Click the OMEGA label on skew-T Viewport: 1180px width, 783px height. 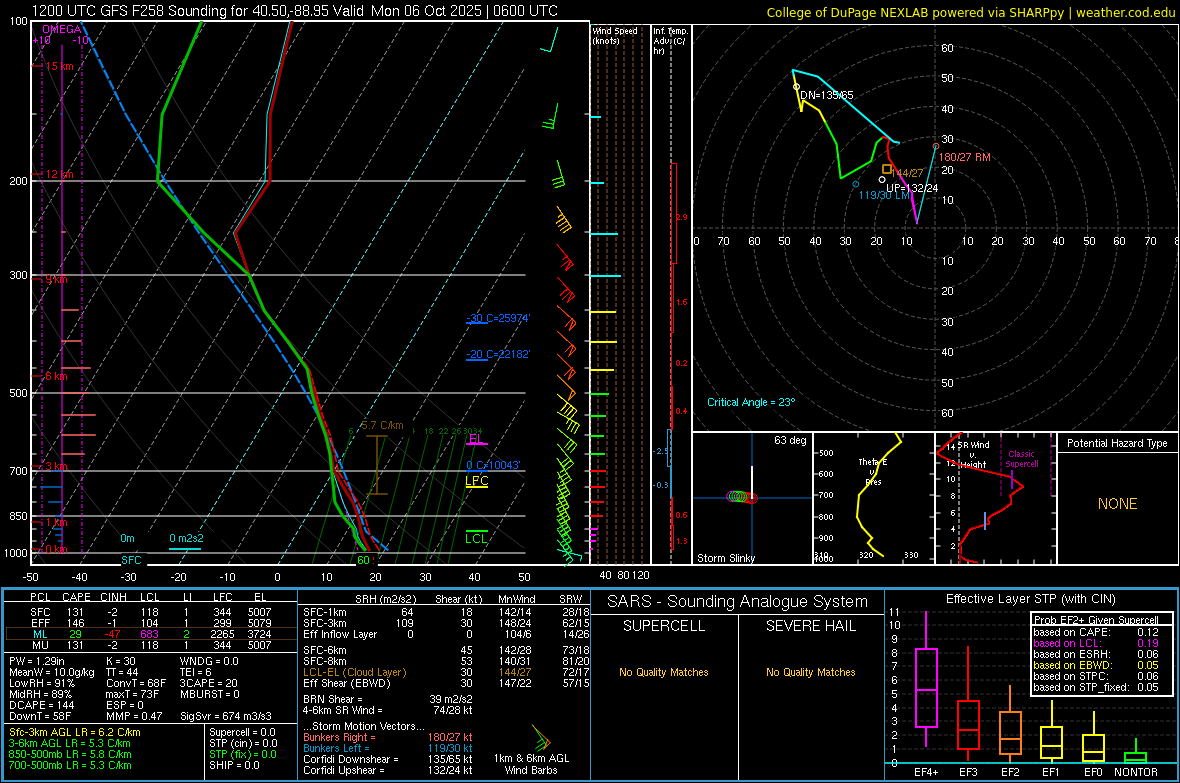62,29
